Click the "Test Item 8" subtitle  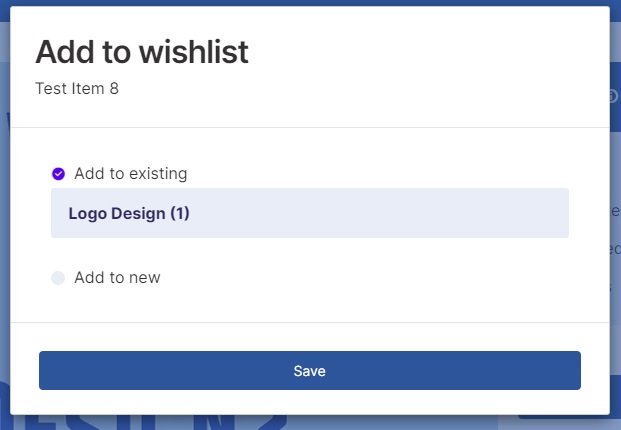point(77,88)
